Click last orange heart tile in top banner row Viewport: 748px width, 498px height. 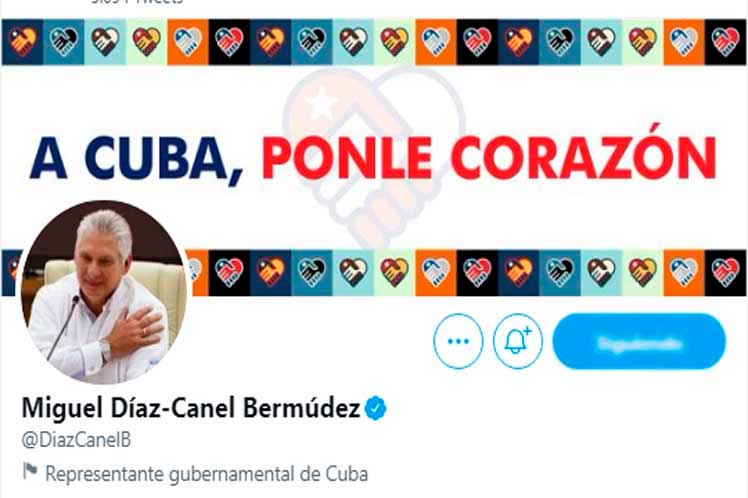click(684, 42)
